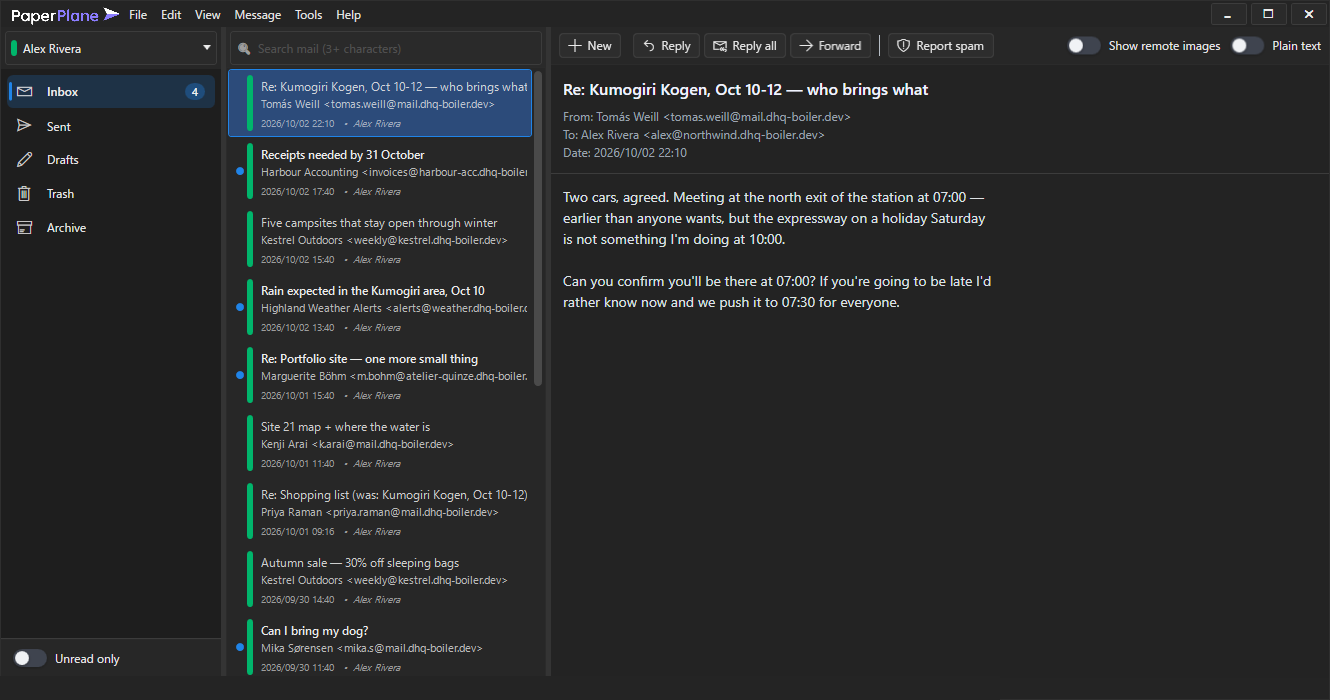Open the Message menu
1330x700 pixels.
(258, 15)
